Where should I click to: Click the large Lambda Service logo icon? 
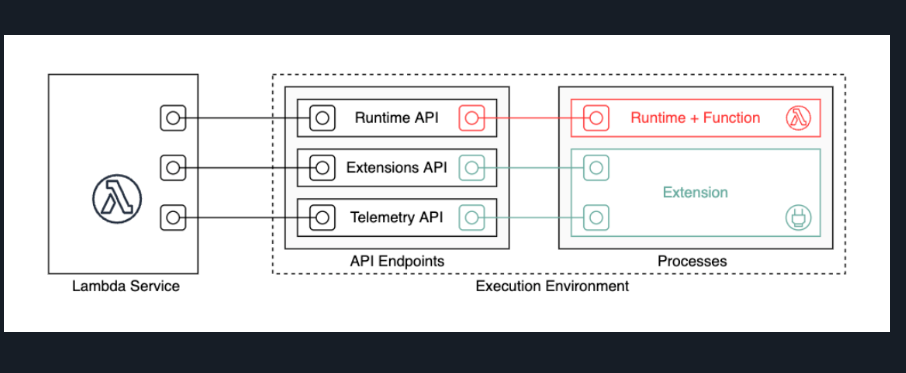[117, 199]
